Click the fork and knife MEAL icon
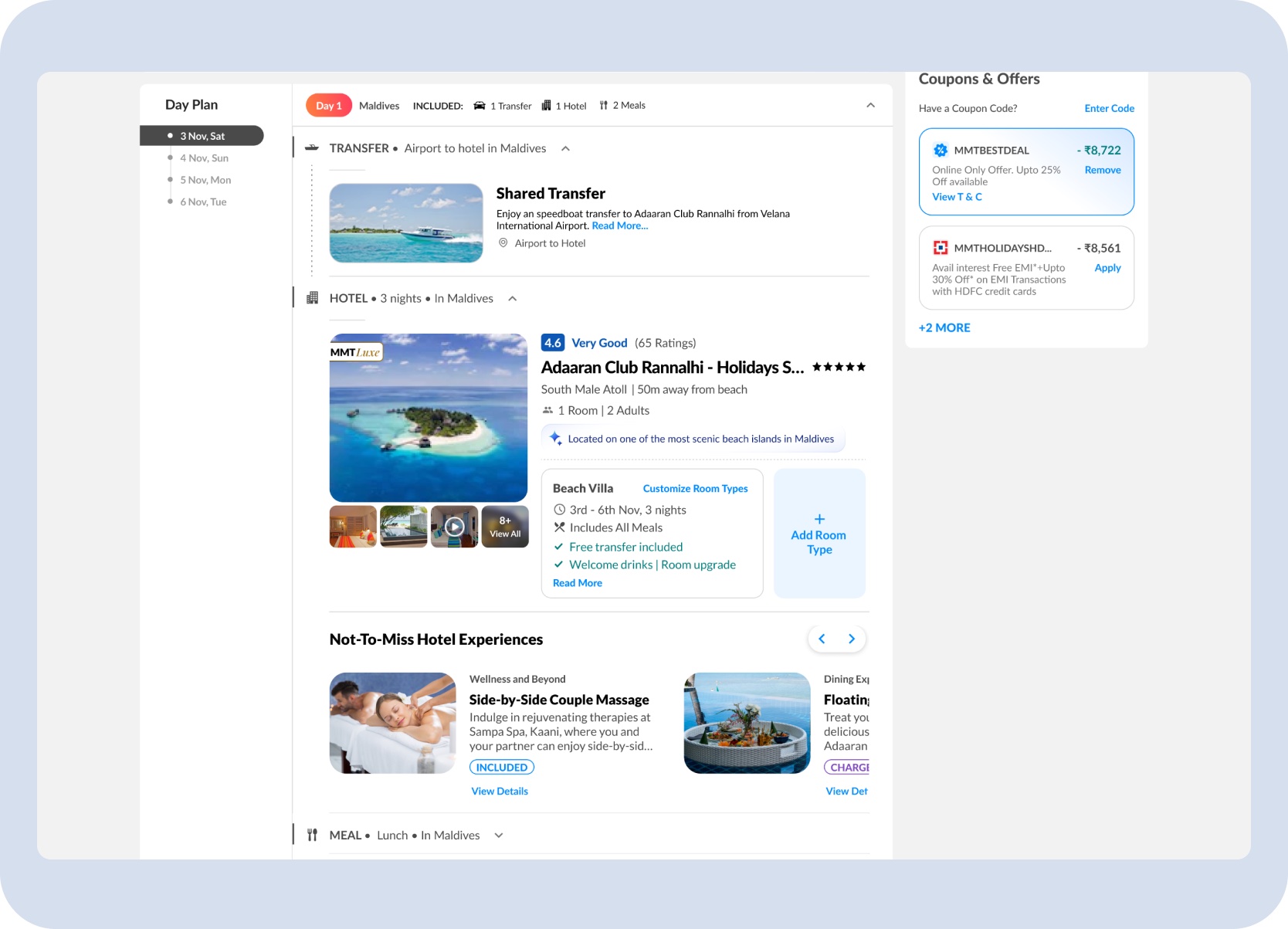 pos(312,835)
